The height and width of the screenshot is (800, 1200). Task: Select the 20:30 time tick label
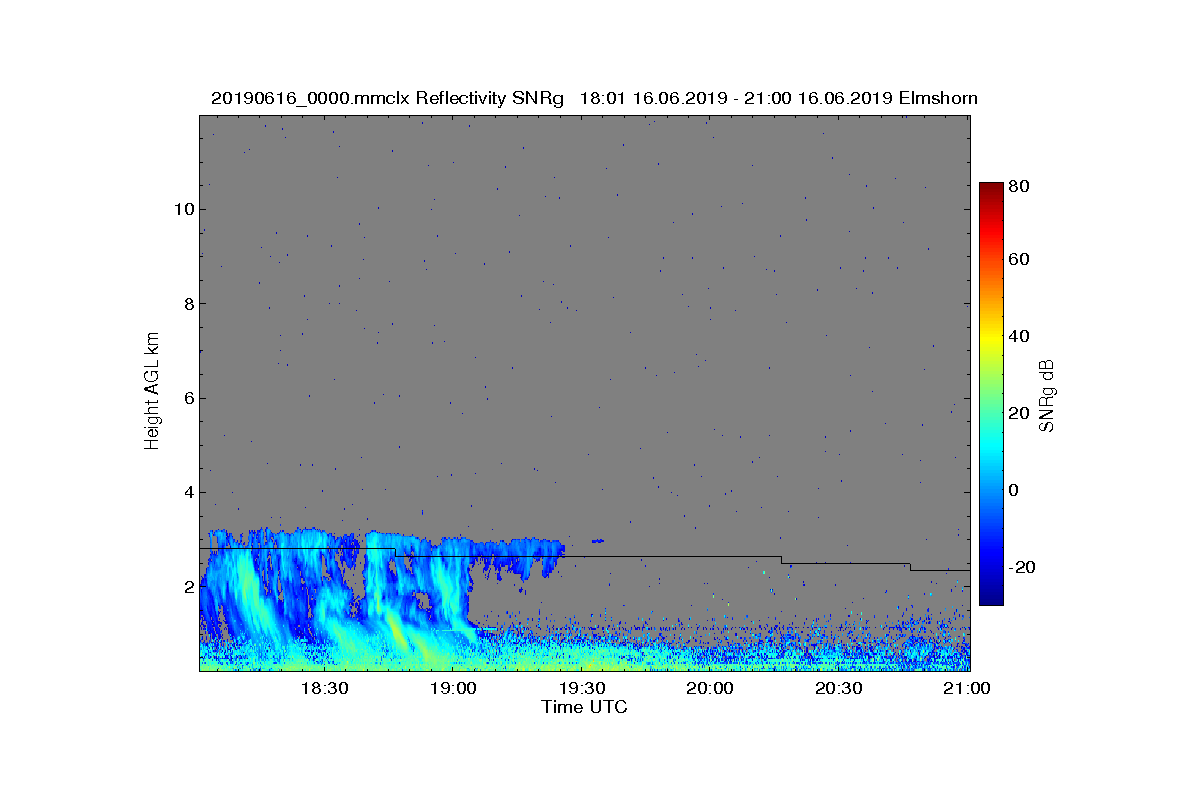point(839,688)
